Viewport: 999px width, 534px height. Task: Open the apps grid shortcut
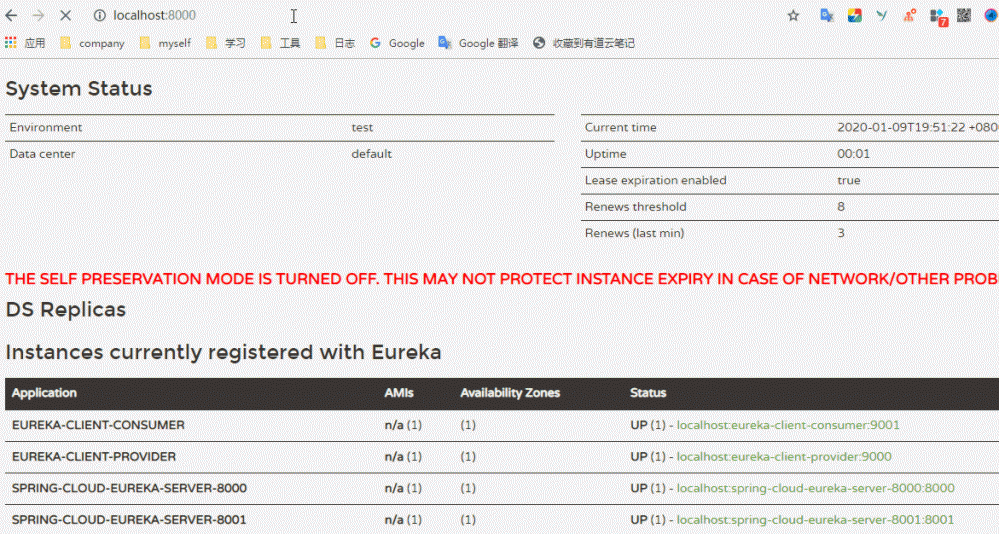coord(25,43)
